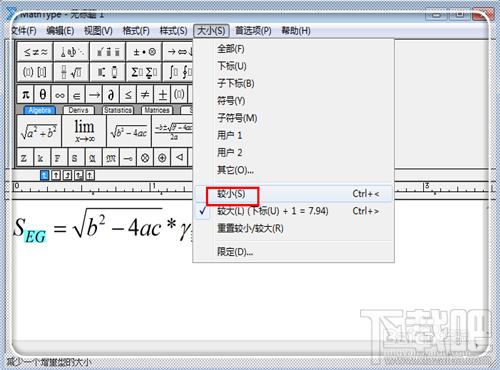The width and height of the screenshot is (500, 370).
Task: Open the summation templates palette
Action: (144, 72)
